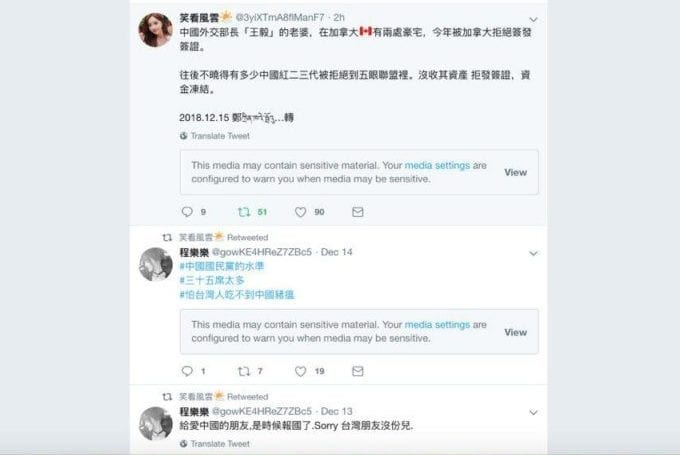Reply to the Wang Yi tweet

187,212
